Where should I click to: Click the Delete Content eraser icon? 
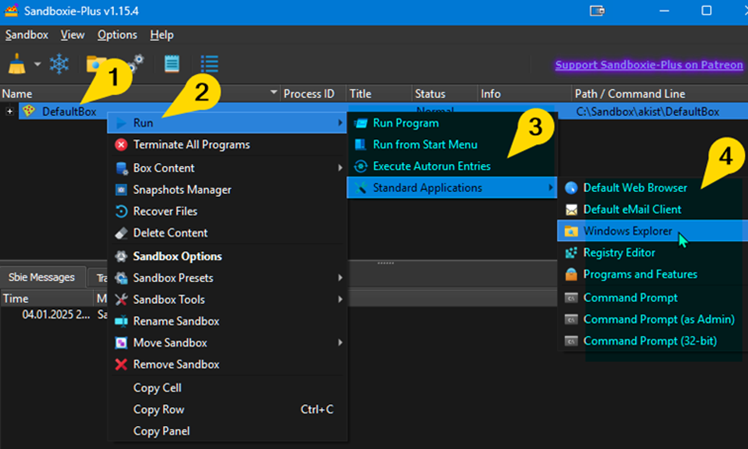(x=121, y=233)
